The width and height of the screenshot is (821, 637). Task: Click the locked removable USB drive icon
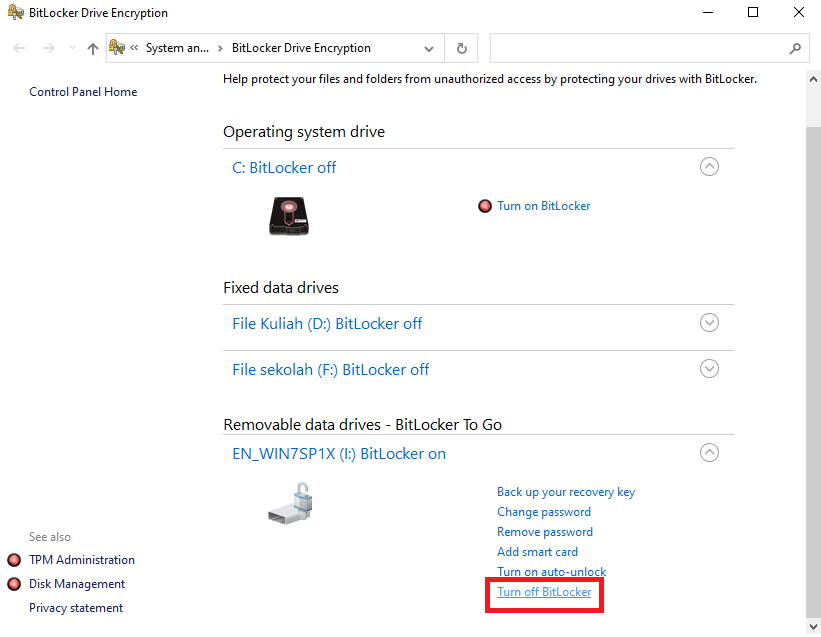click(289, 502)
